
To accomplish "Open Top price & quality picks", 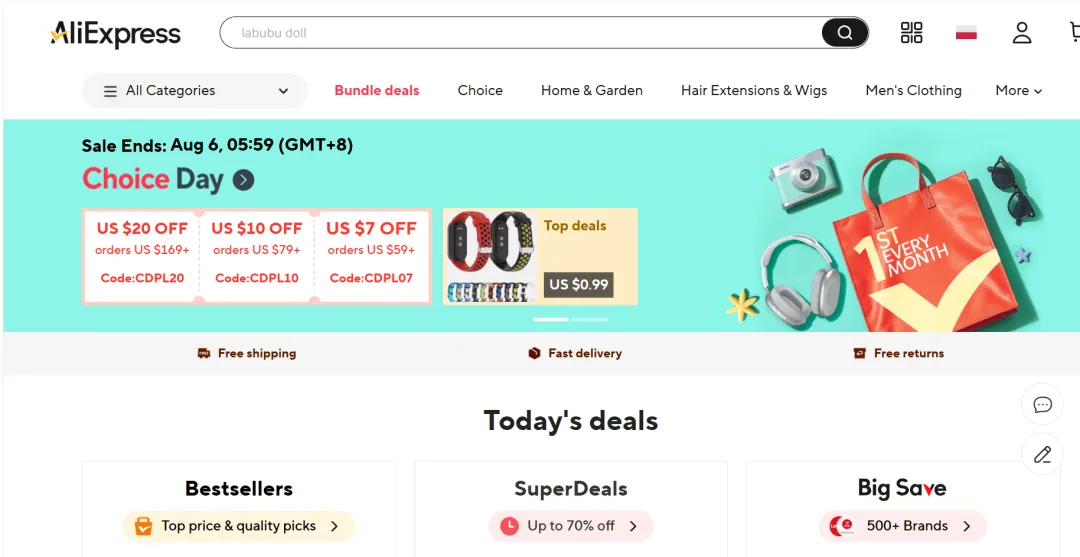I will [238, 526].
